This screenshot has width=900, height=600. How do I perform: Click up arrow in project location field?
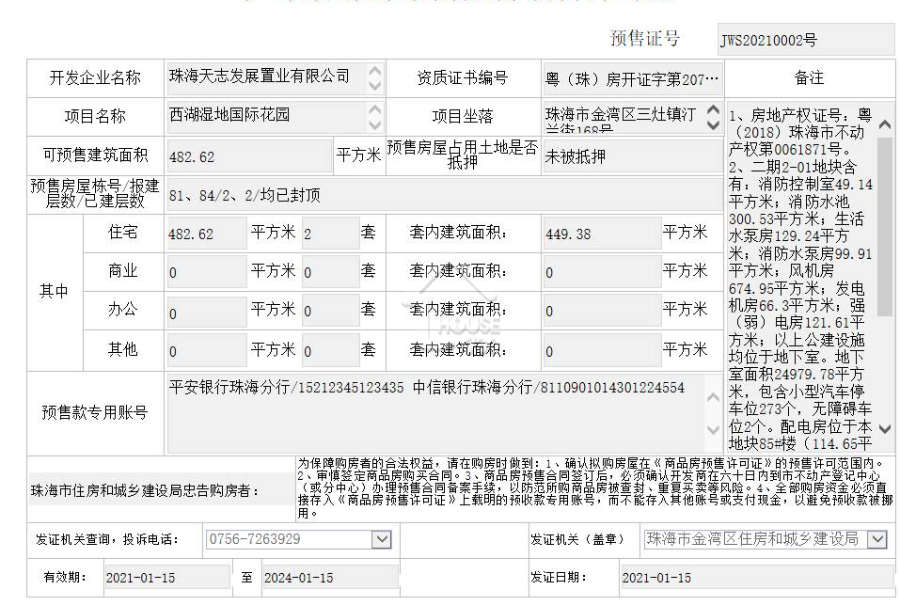coord(713,109)
